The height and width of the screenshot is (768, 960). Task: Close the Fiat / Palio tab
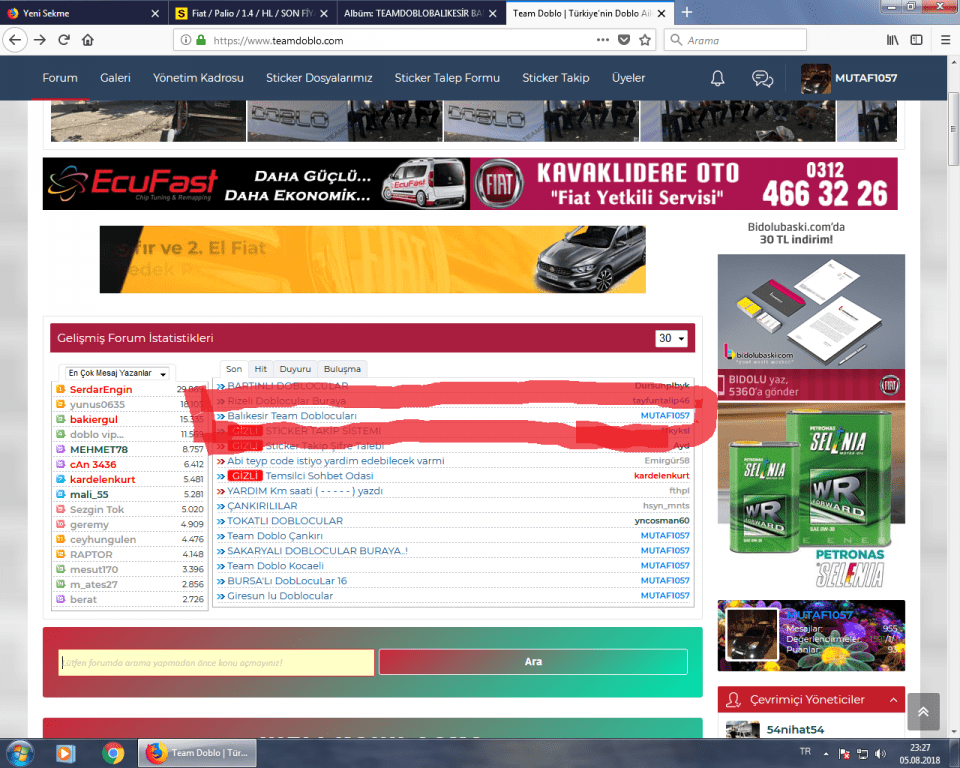(324, 13)
